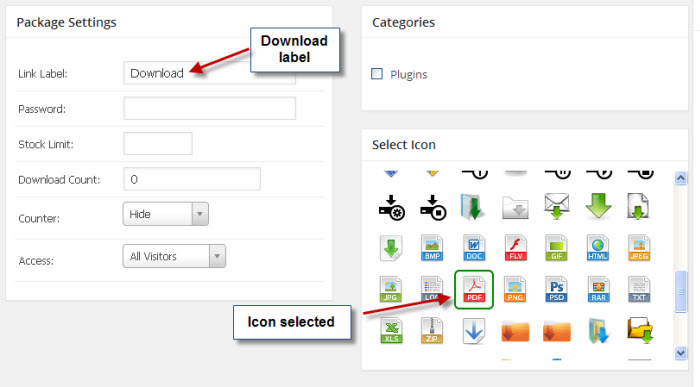Click the icon list scrollbar thumb
700x387 pixels.
(681, 292)
